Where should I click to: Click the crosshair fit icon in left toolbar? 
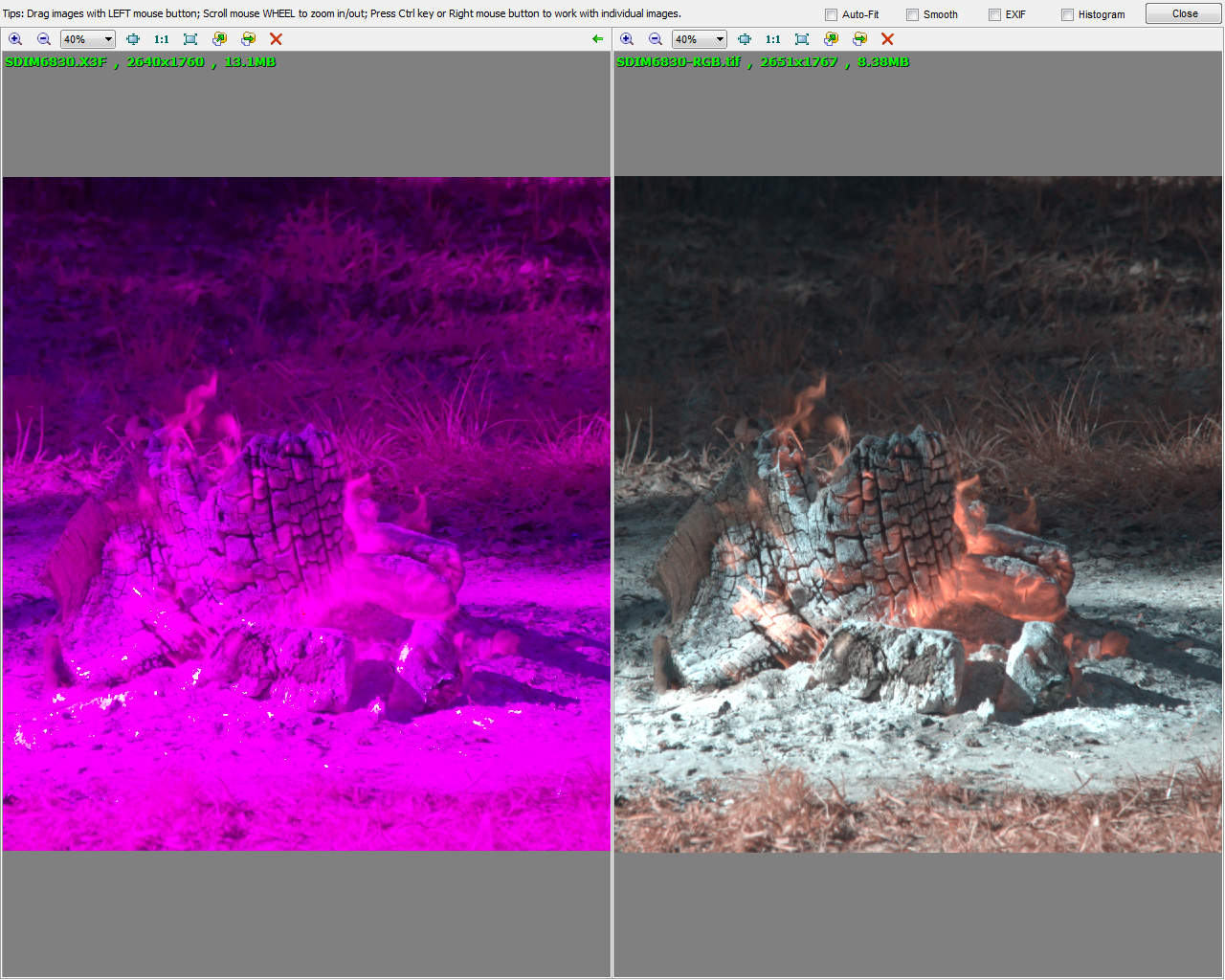tap(133, 39)
